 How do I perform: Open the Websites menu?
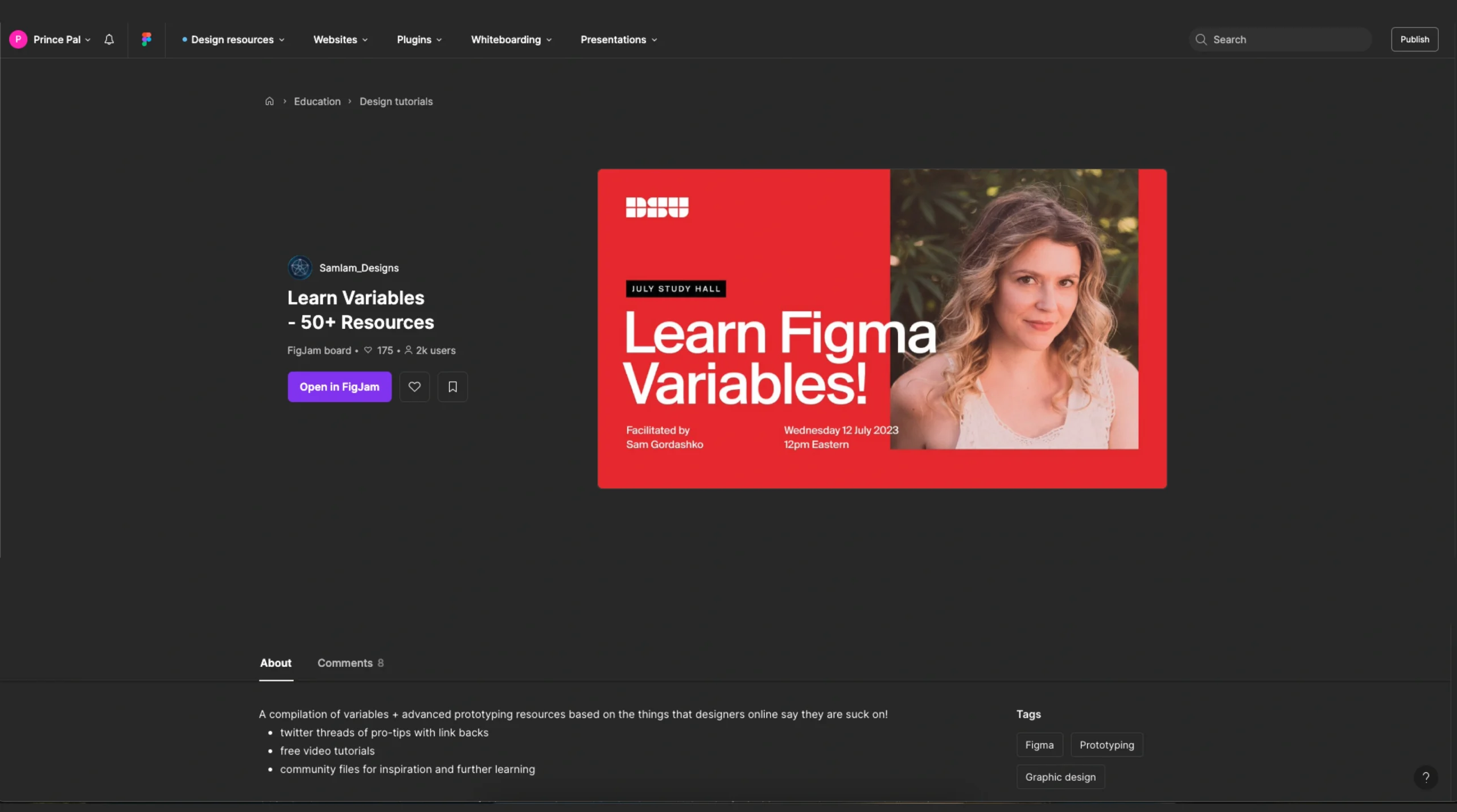[x=340, y=39]
